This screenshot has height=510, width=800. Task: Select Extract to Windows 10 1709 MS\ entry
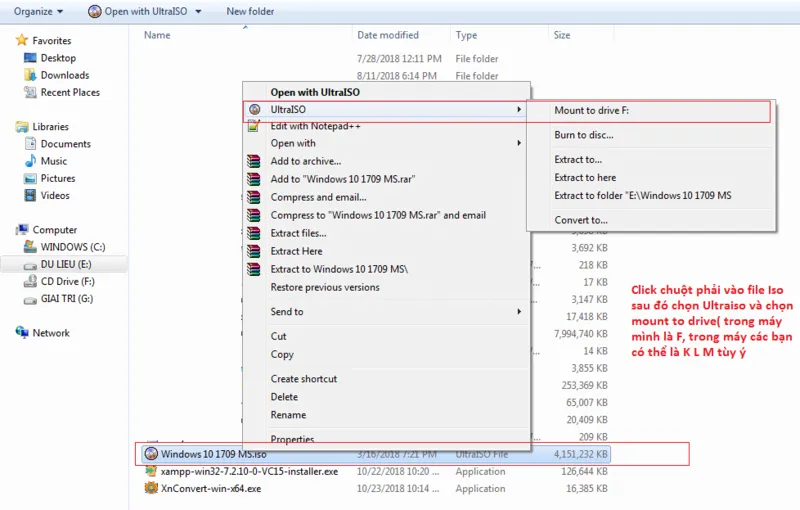point(339,269)
